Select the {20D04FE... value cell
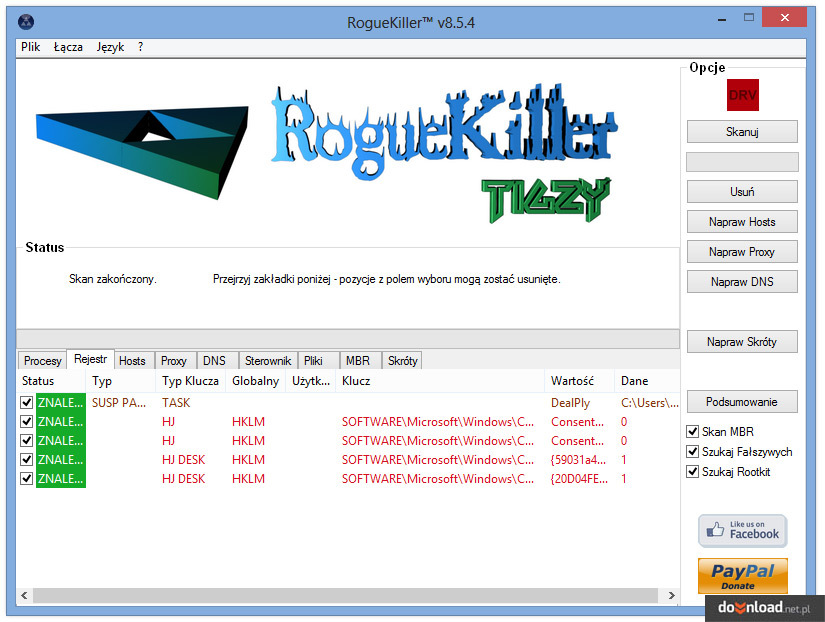The image size is (825, 622). tap(579, 478)
